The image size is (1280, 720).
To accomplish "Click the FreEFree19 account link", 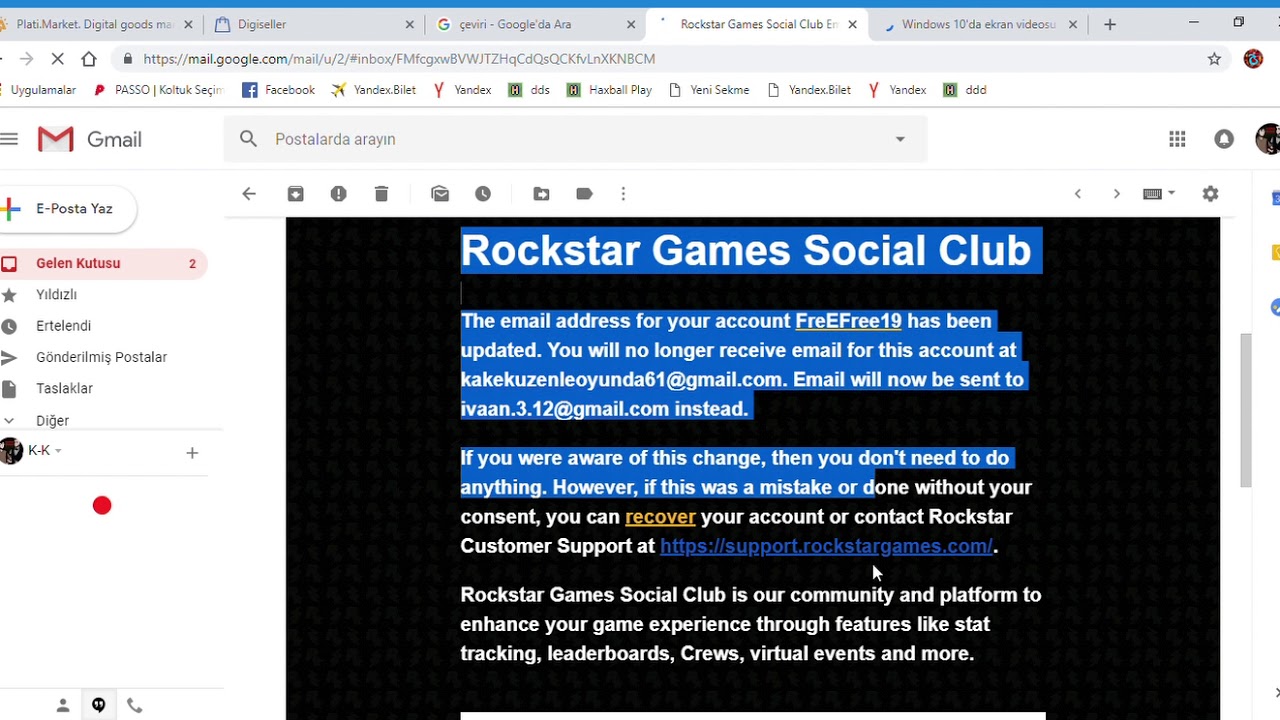I will (848, 321).
